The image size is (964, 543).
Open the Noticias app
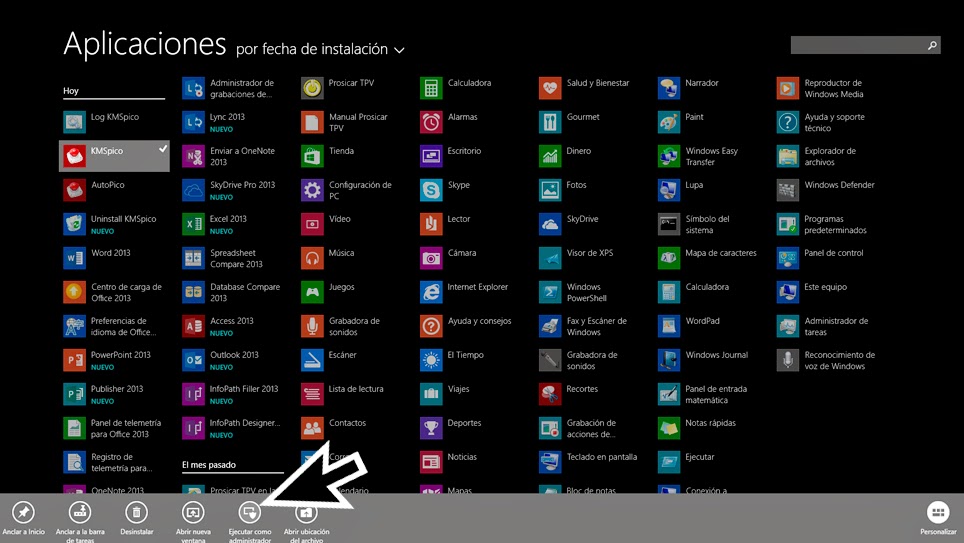coord(449,461)
